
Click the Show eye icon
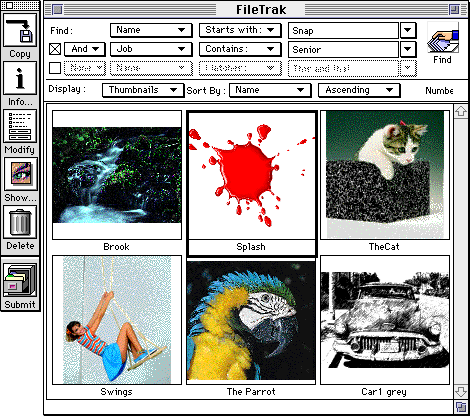click(x=21, y=174)
